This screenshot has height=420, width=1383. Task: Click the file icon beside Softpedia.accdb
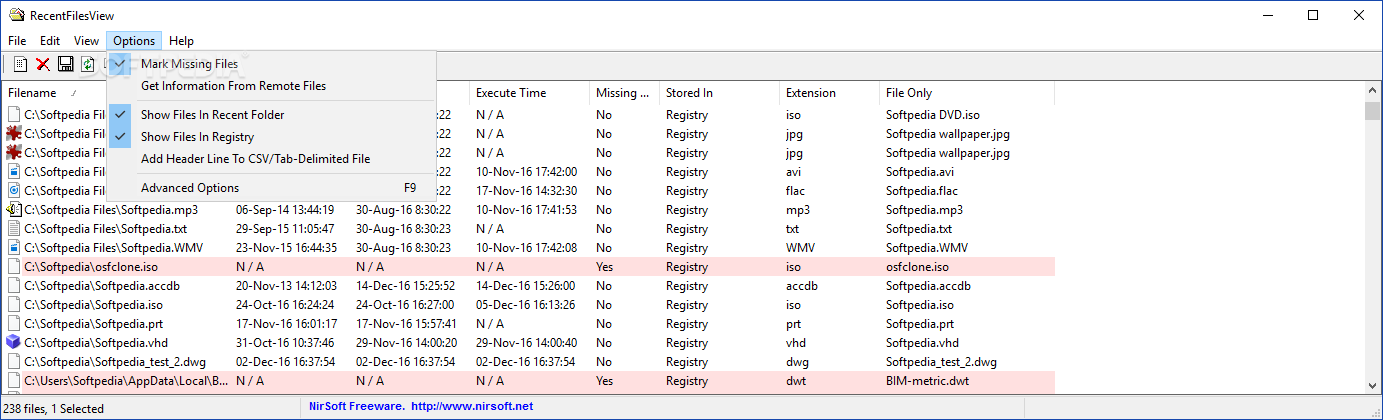pyautogui.click(x=14, y=286)
